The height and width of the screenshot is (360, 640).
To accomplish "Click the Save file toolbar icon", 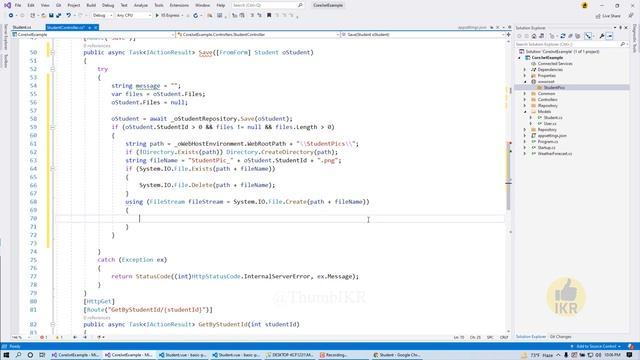I will point(51,16).
